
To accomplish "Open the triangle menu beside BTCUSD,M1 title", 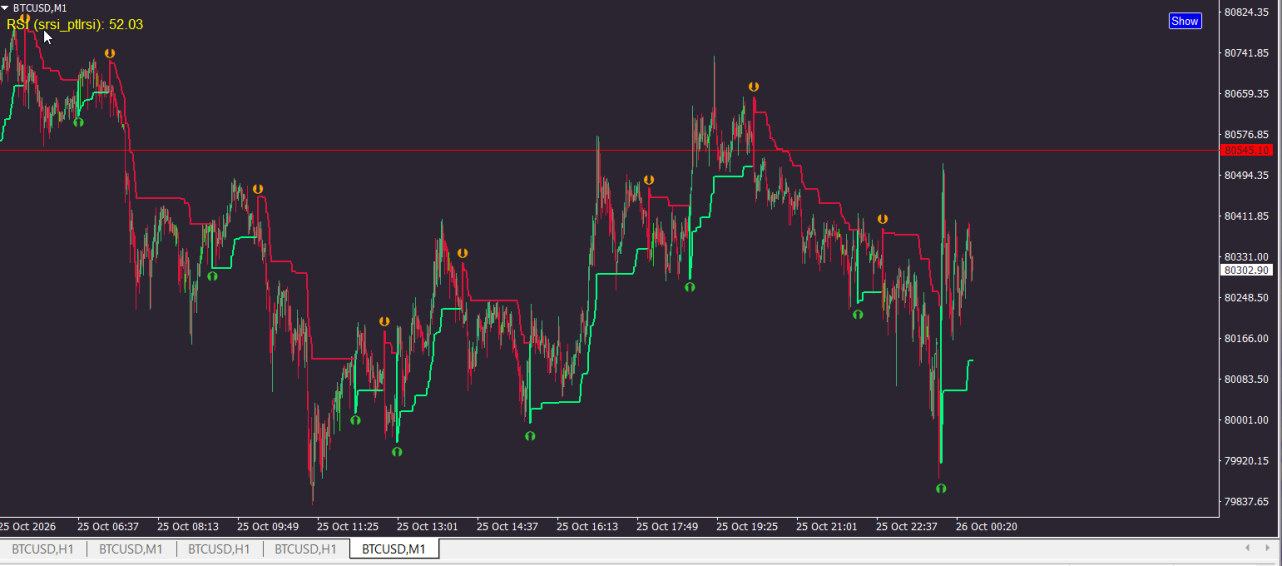I will tap(5, 8).
